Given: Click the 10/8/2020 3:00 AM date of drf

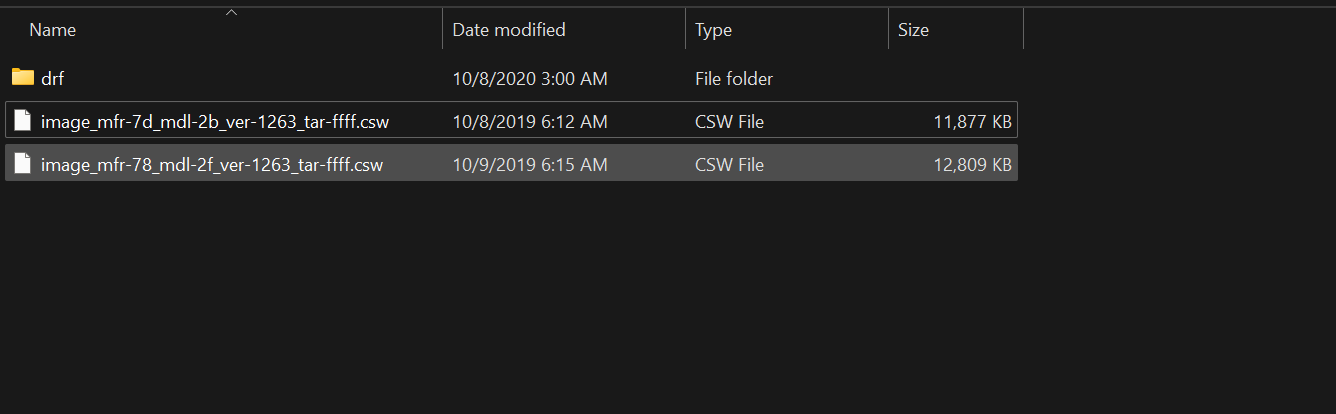Looking at the screenshot, I should tap(529, 79).
